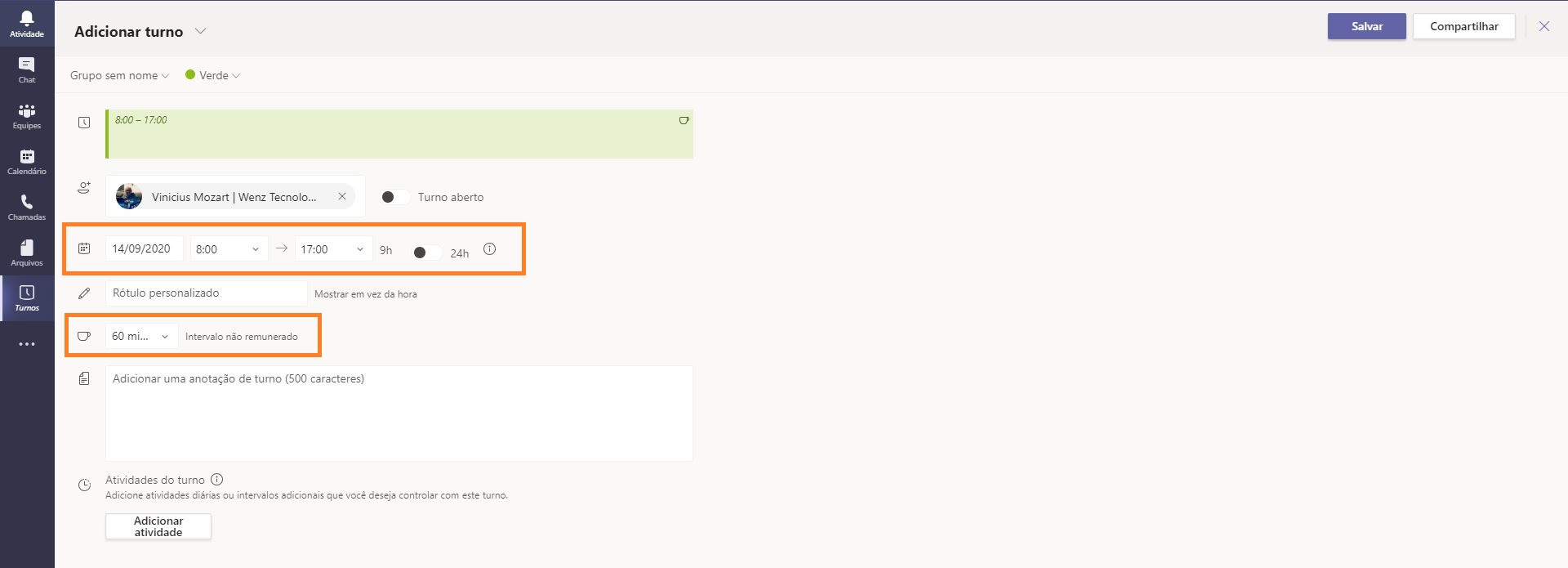Screen dimensions: 1568x568
Task: Toggle the Turno aberto switch
Action: (396, 197)
